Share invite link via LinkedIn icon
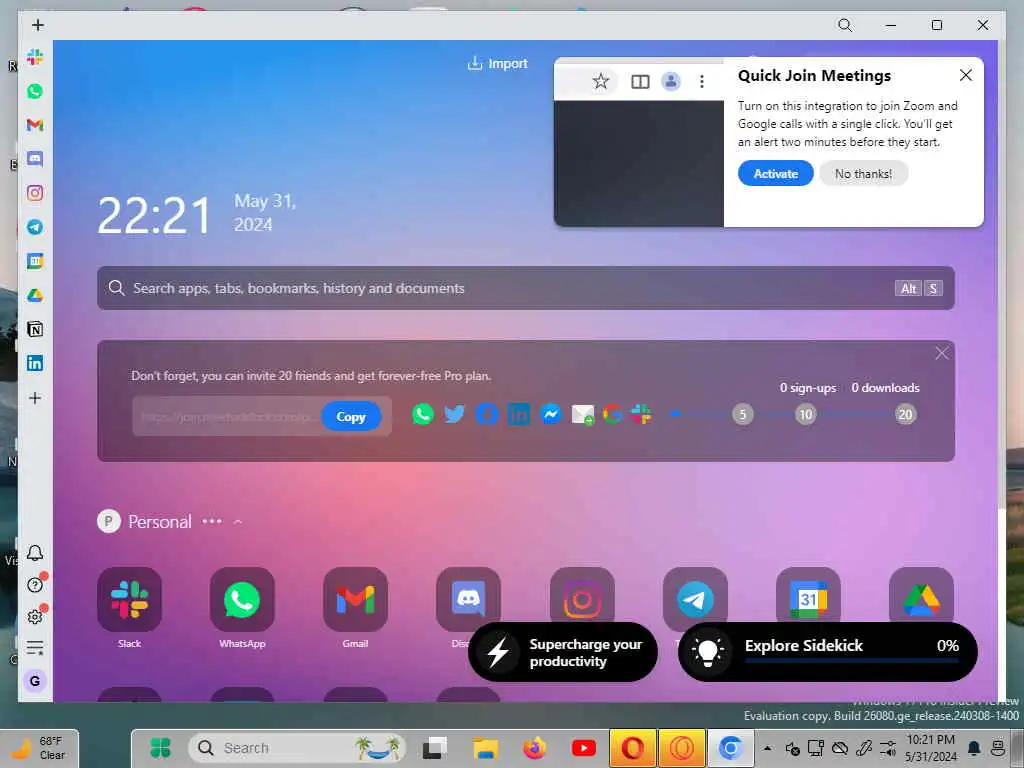The image size is (1024, 768). pyautogui.click(x=519, y=414)
